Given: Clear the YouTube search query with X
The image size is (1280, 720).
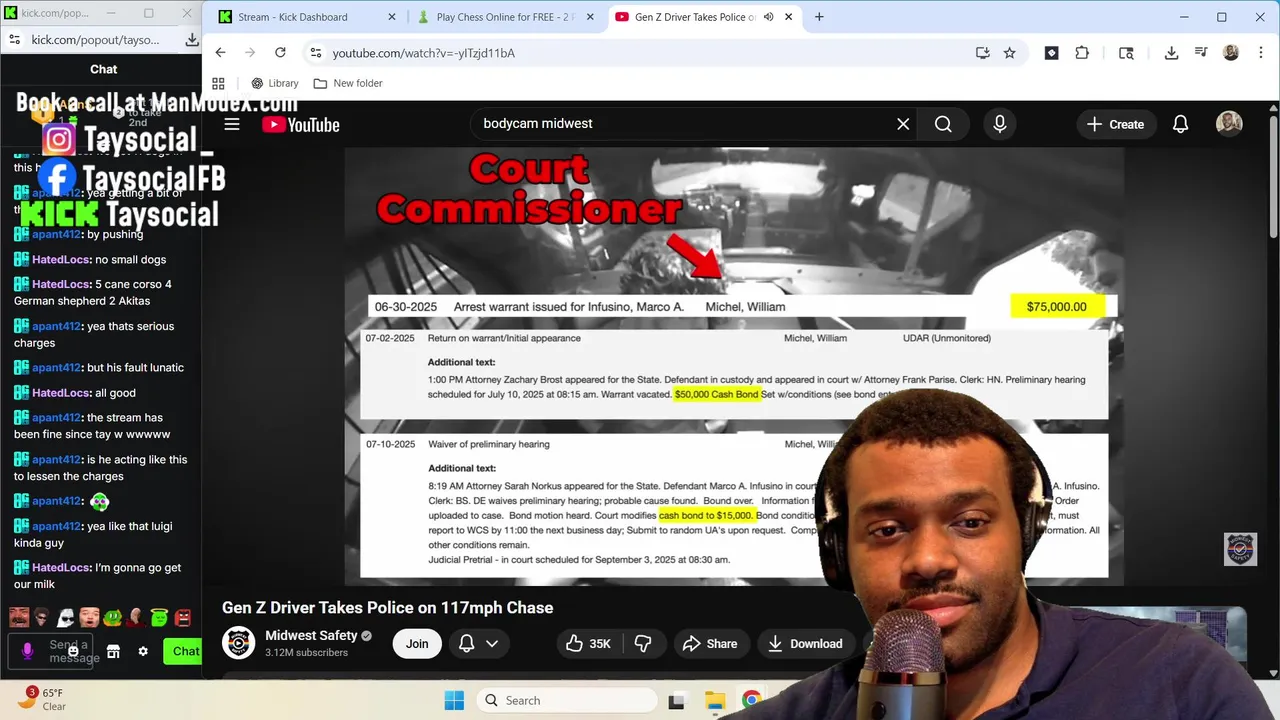Looking at the screenshot, I should [903, 124].
